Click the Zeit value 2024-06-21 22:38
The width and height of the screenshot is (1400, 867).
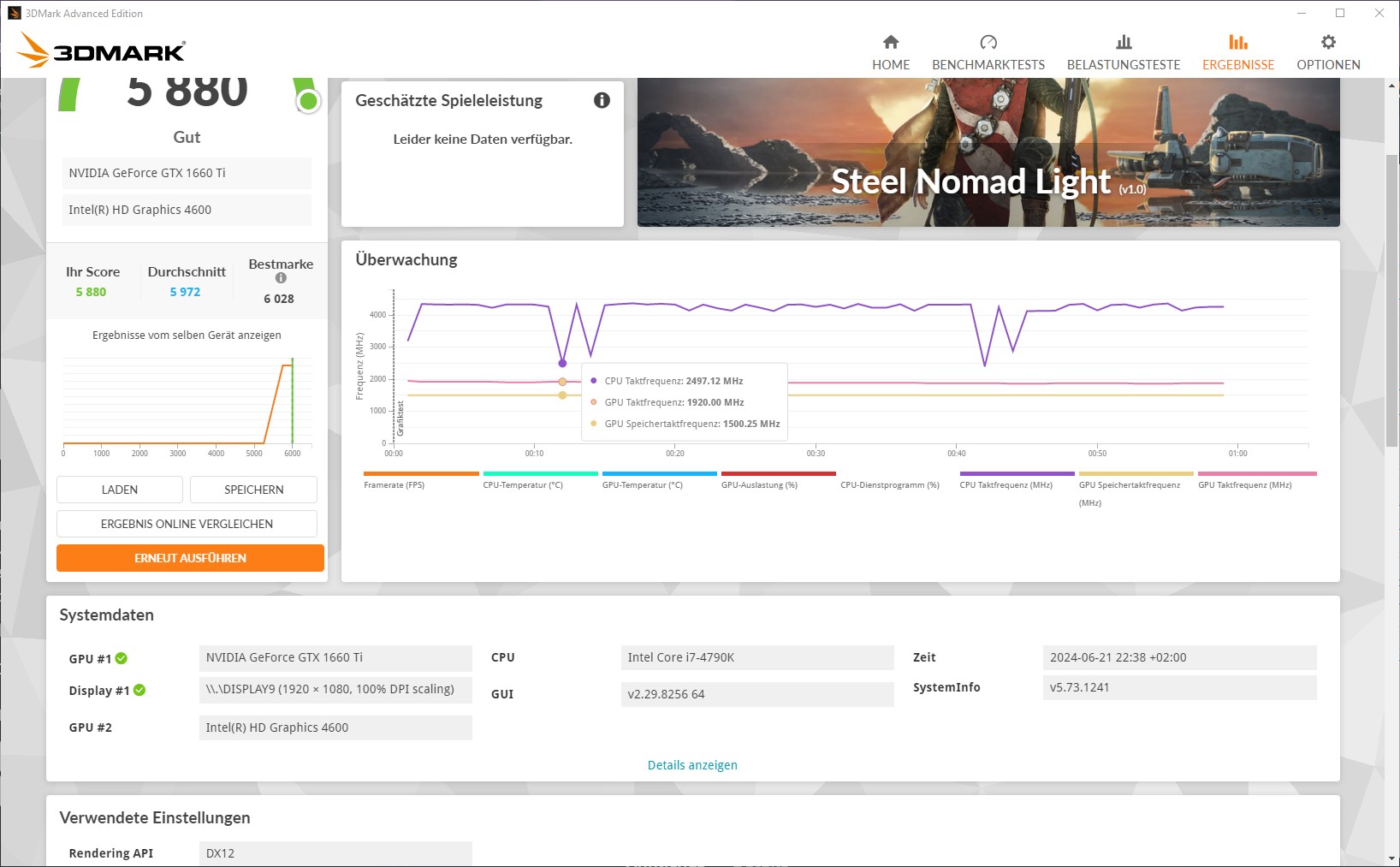tap(1180, 657)
